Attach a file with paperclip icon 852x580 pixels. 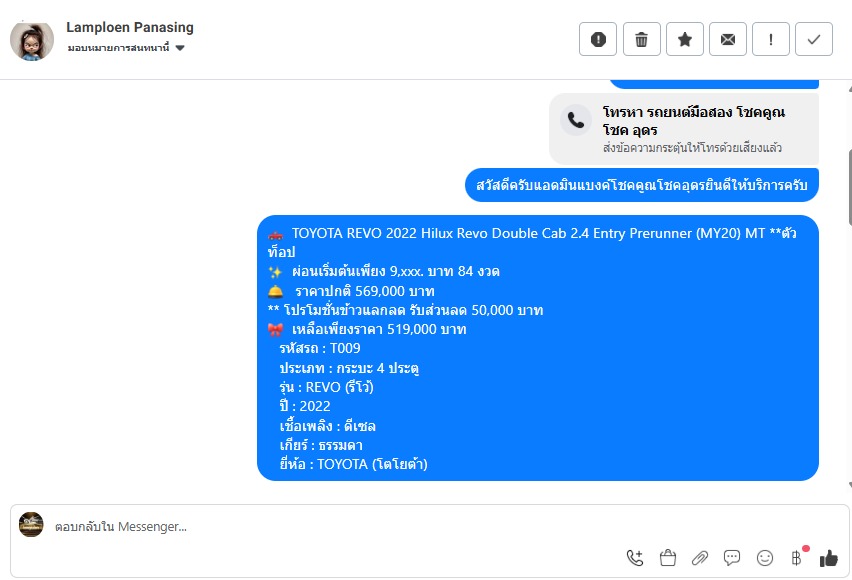[x=700, y=558]
